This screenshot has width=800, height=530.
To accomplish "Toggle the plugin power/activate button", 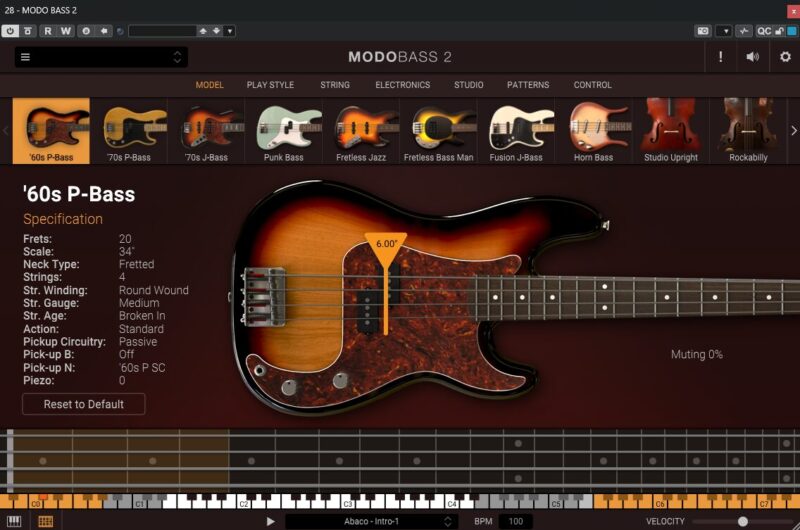I will pos(10,31).
